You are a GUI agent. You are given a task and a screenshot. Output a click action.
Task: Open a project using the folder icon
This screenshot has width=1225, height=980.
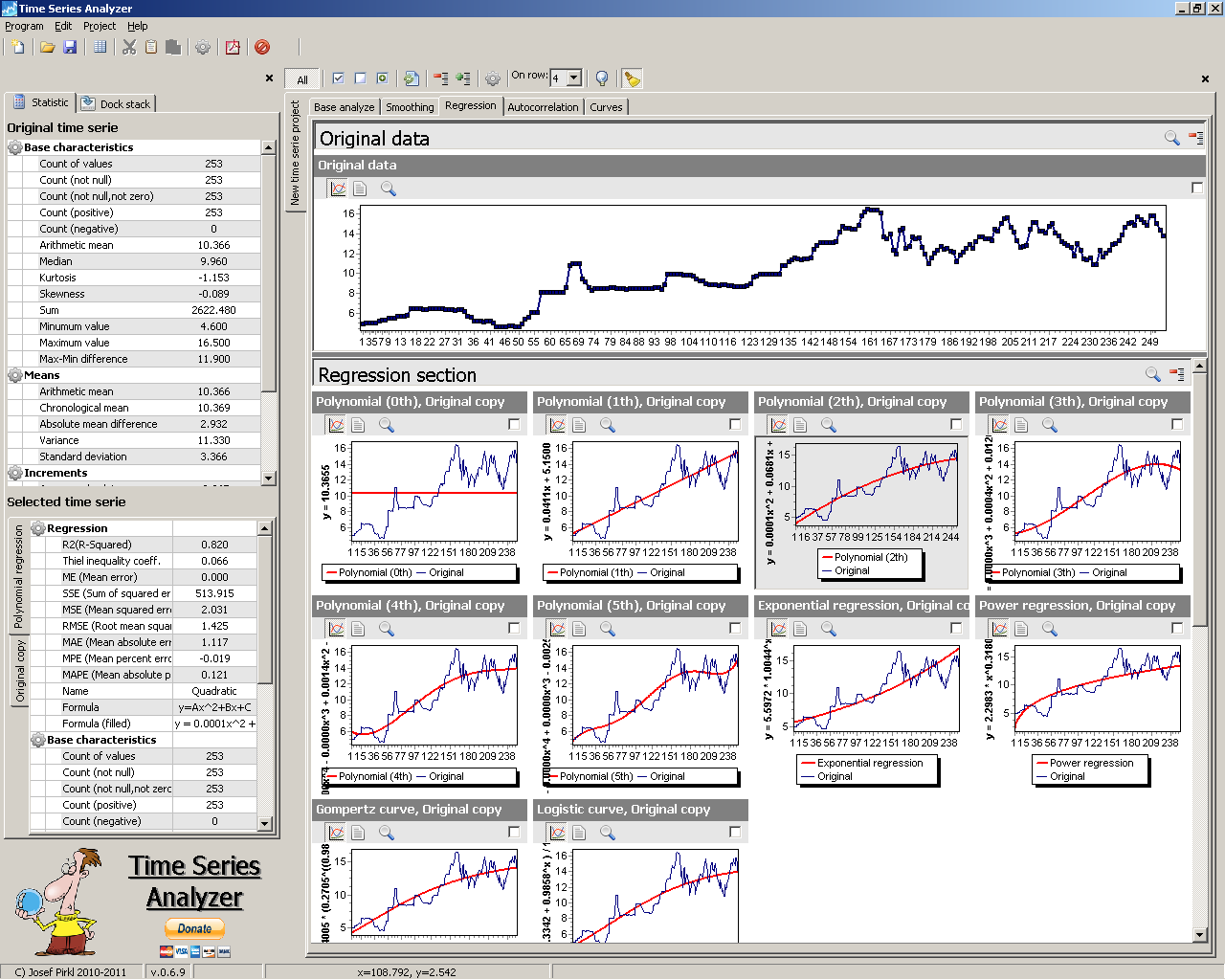pos(47,47)
